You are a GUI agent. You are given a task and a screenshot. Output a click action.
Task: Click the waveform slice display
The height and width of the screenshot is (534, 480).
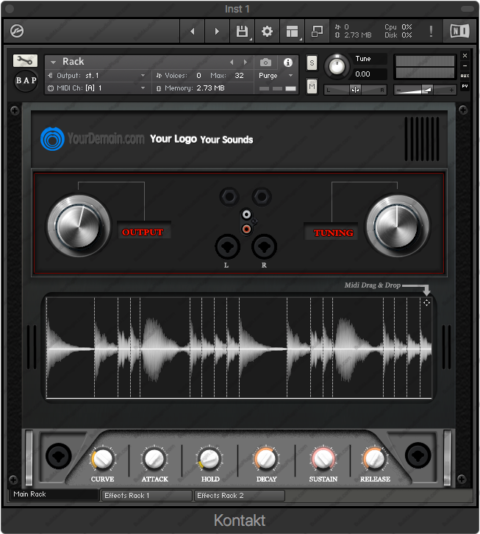tap(239, 348)
